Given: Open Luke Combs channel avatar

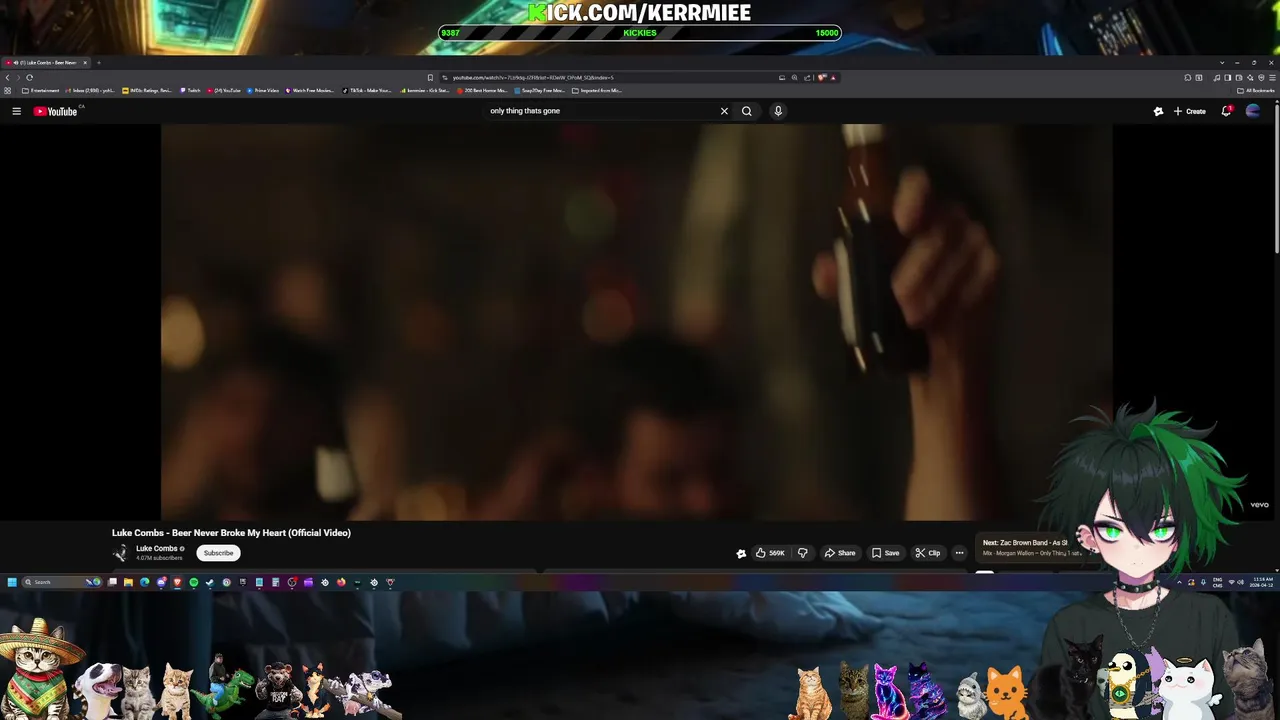Looking at the screenshot, I should (120, 553).
